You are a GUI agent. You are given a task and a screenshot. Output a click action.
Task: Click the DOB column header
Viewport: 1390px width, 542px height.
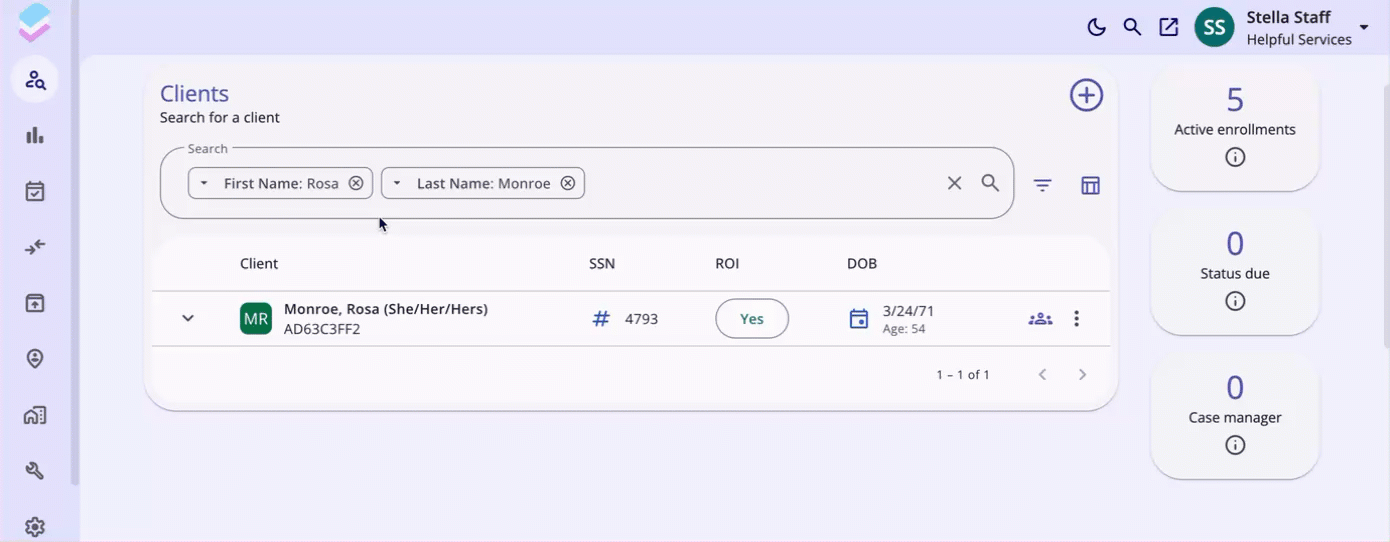[x=862, y=264]
